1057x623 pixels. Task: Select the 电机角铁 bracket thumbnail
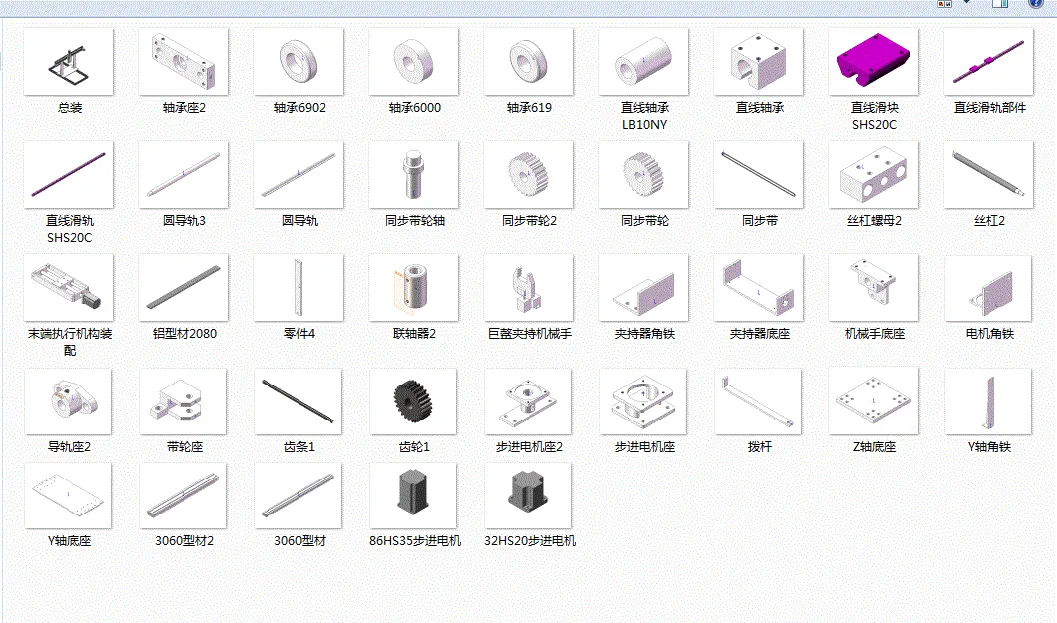(x=989, y=288)
